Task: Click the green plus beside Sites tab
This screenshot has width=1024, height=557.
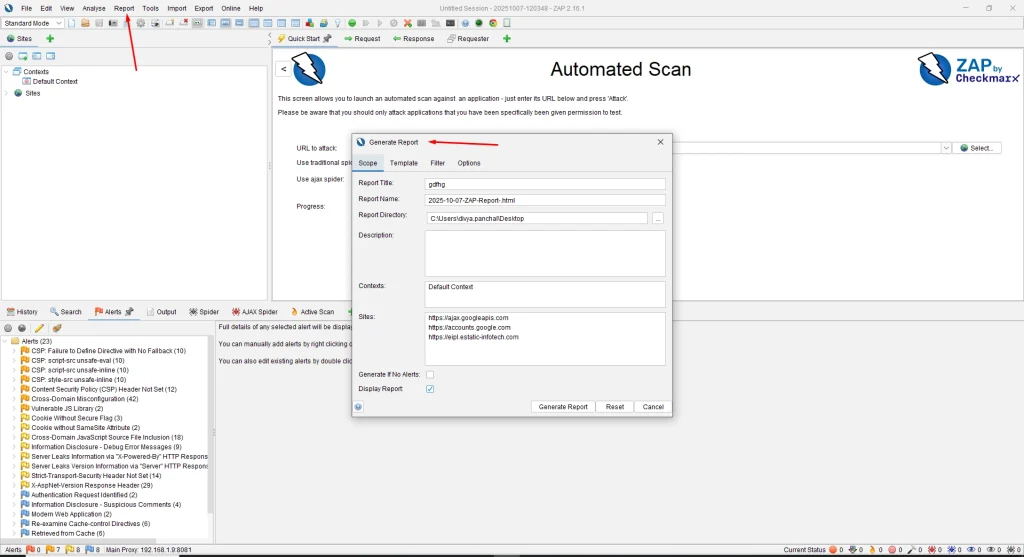Action: click(50, 38)
